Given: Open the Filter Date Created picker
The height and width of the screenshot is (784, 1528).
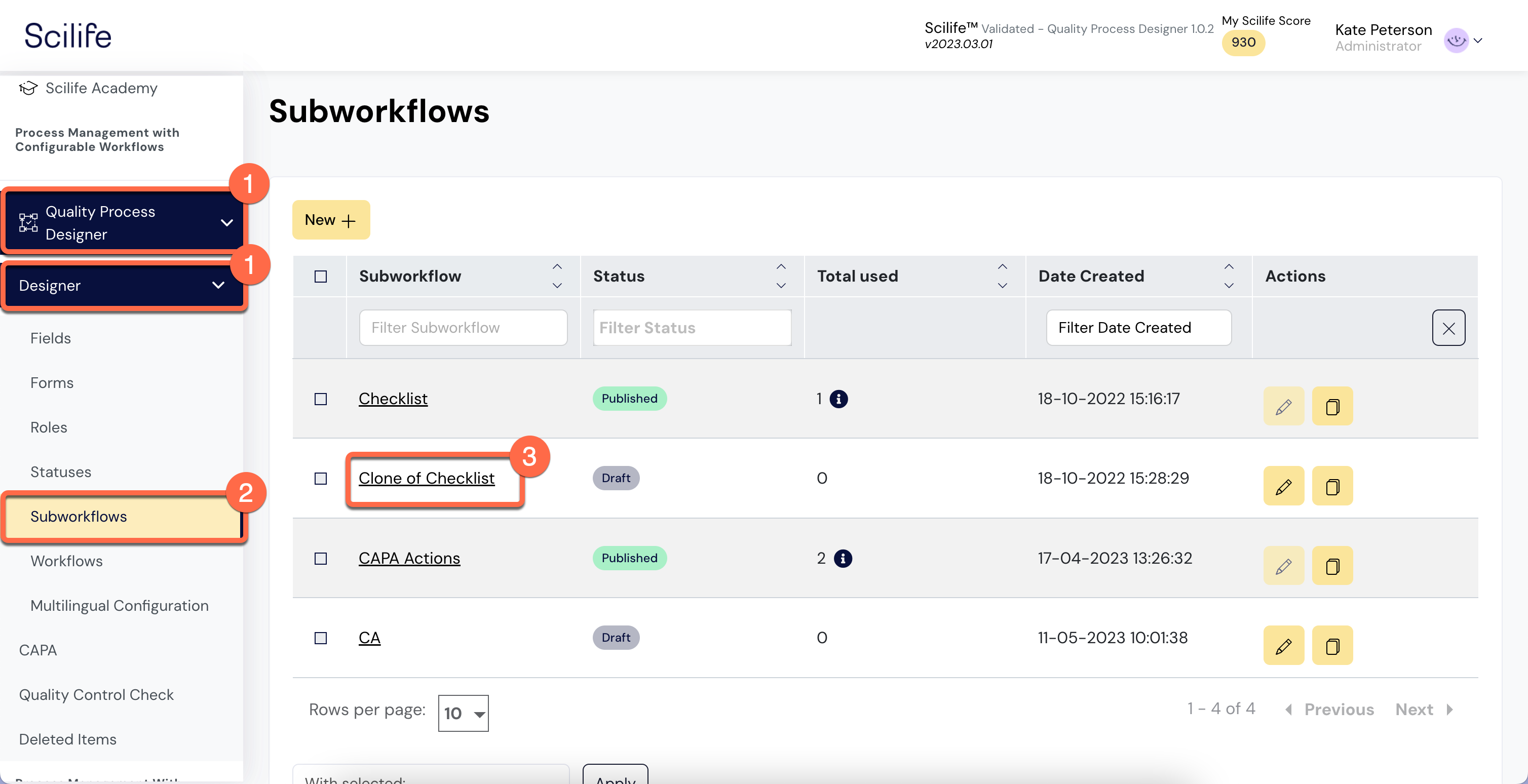Looking at the screenshot, I should pyautogui.click(x=1138, y=328).
